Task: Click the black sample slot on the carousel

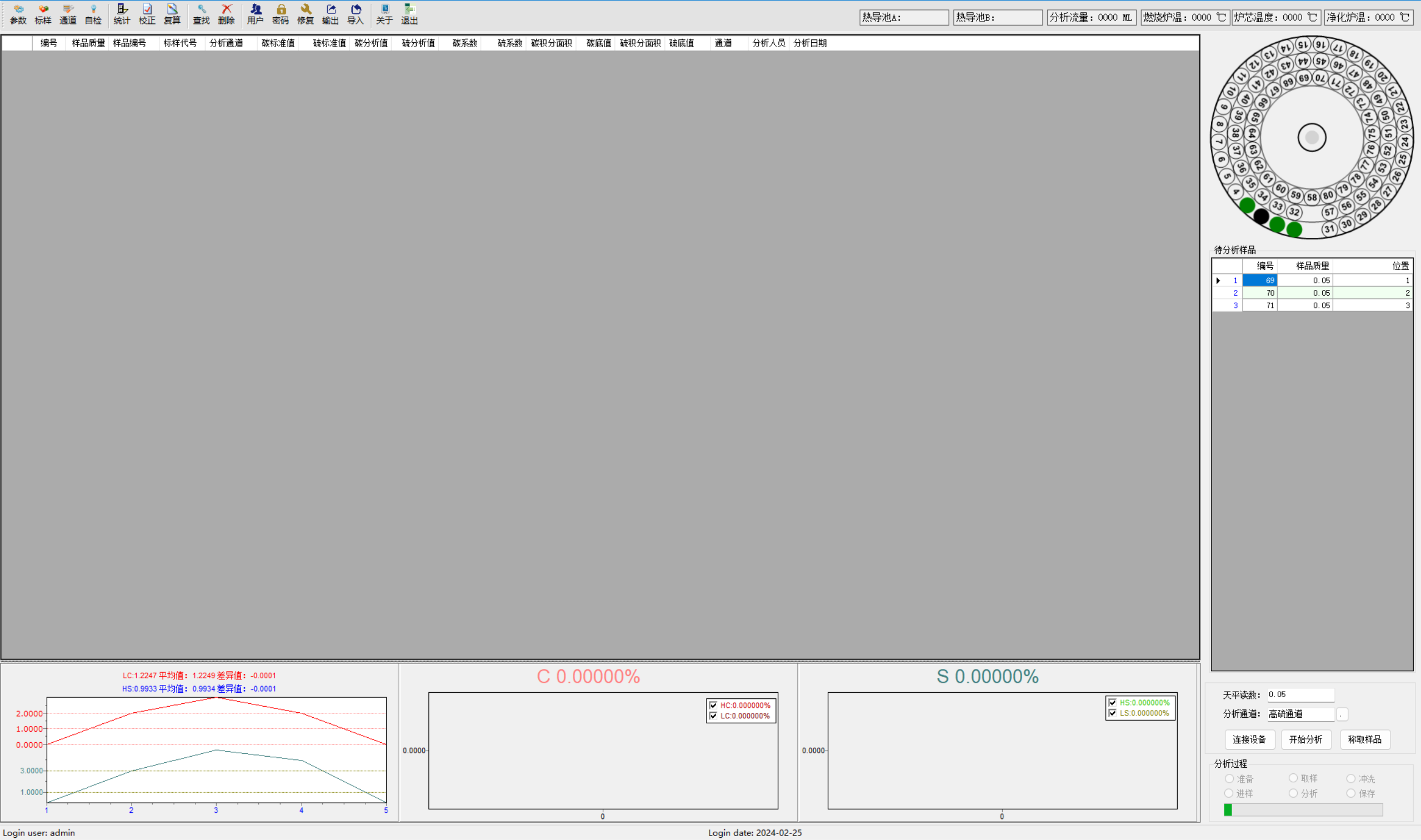Action: click(1261, 216)
